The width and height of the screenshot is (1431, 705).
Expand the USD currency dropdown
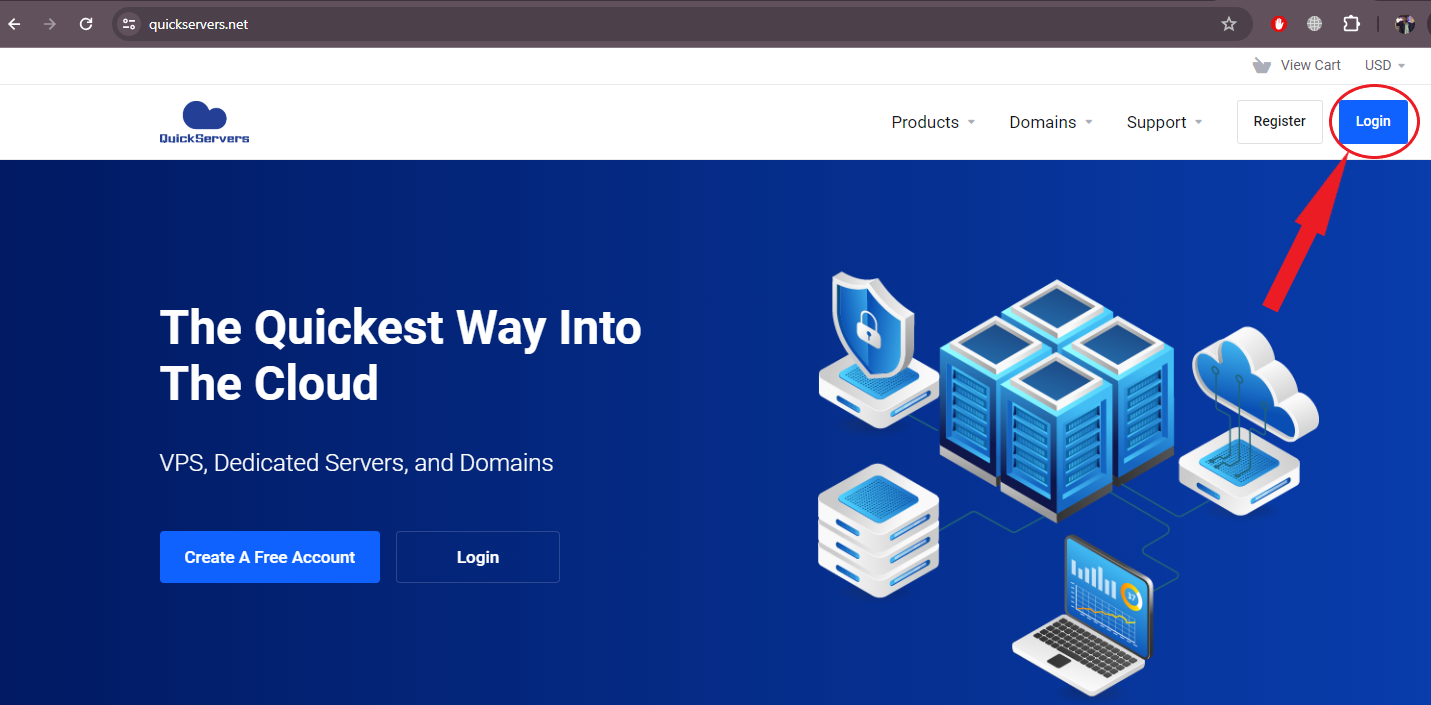[1385, 65]
